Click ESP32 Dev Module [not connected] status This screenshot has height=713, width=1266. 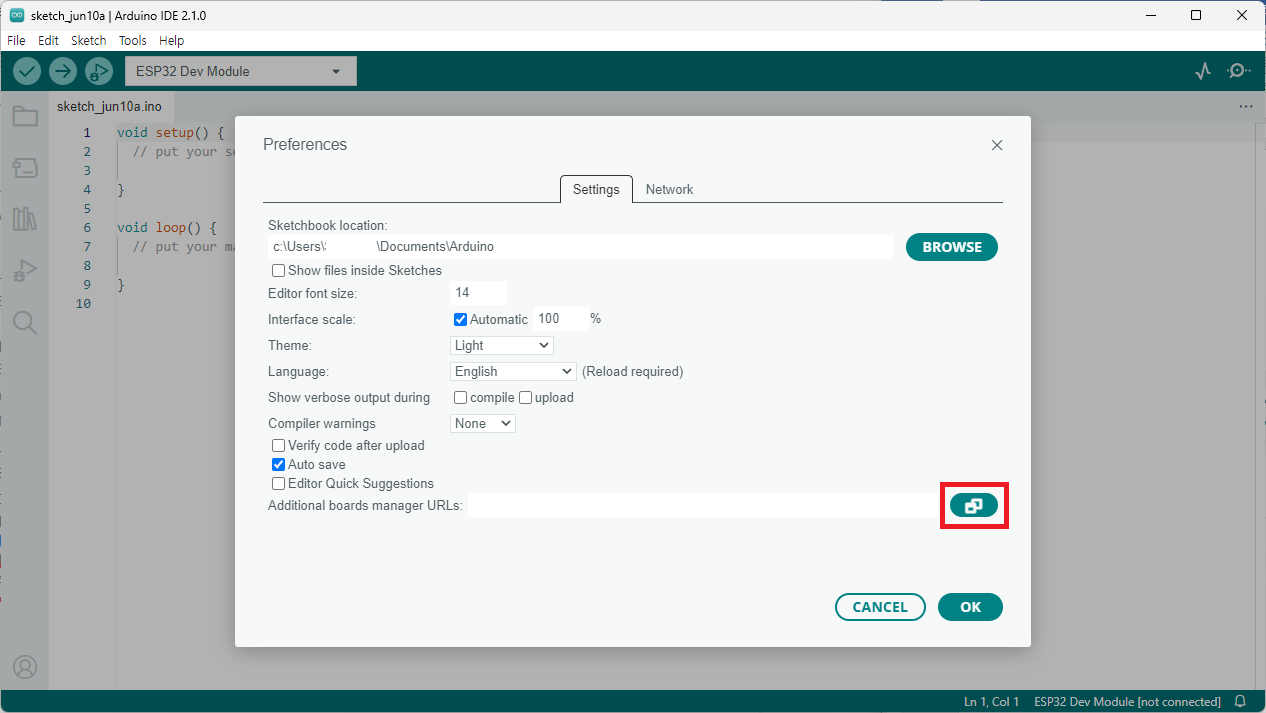pyautogui.click(x=1127, y=702)
